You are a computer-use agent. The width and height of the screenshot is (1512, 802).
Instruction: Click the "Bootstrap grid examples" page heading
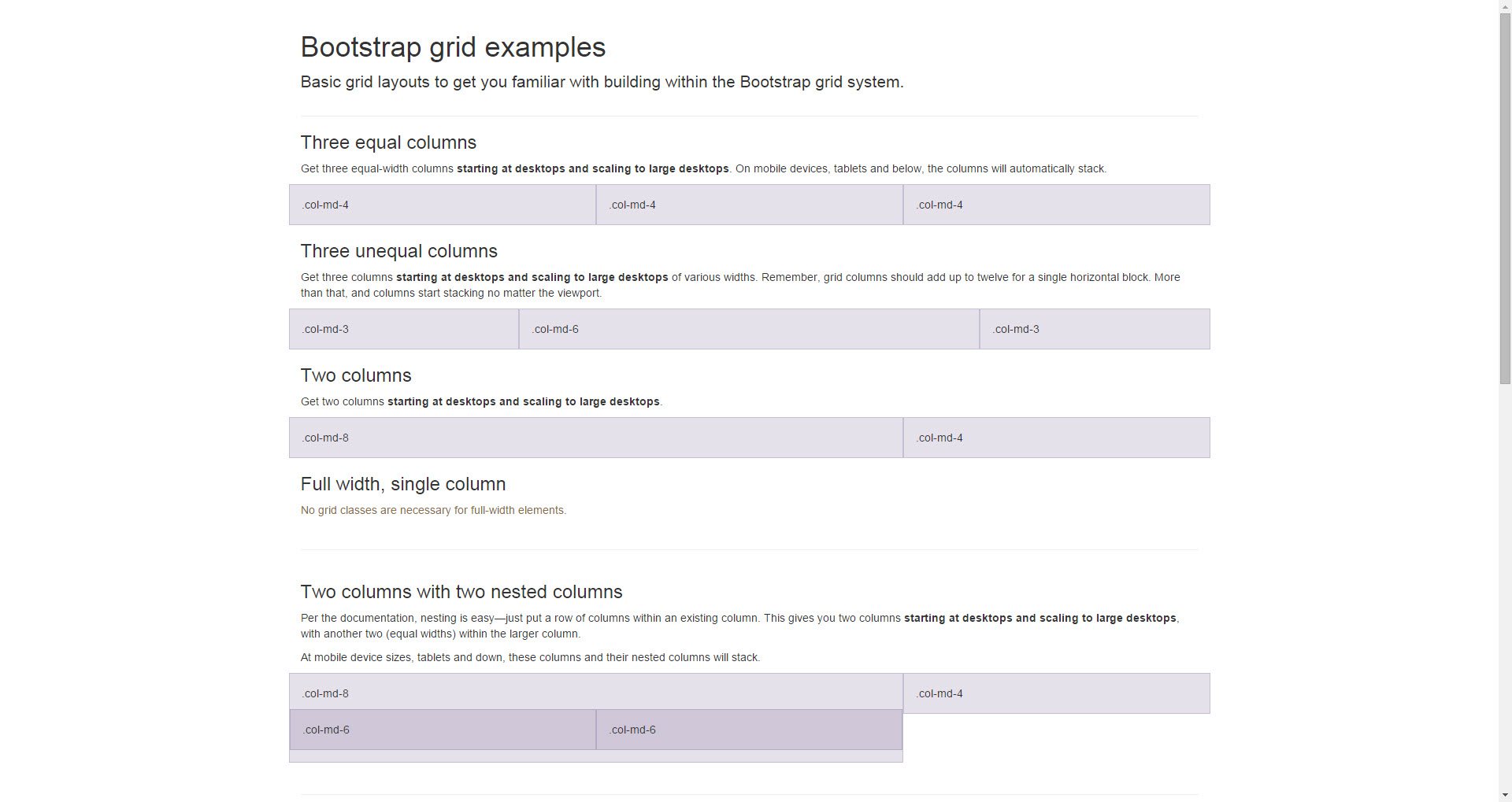453,47
